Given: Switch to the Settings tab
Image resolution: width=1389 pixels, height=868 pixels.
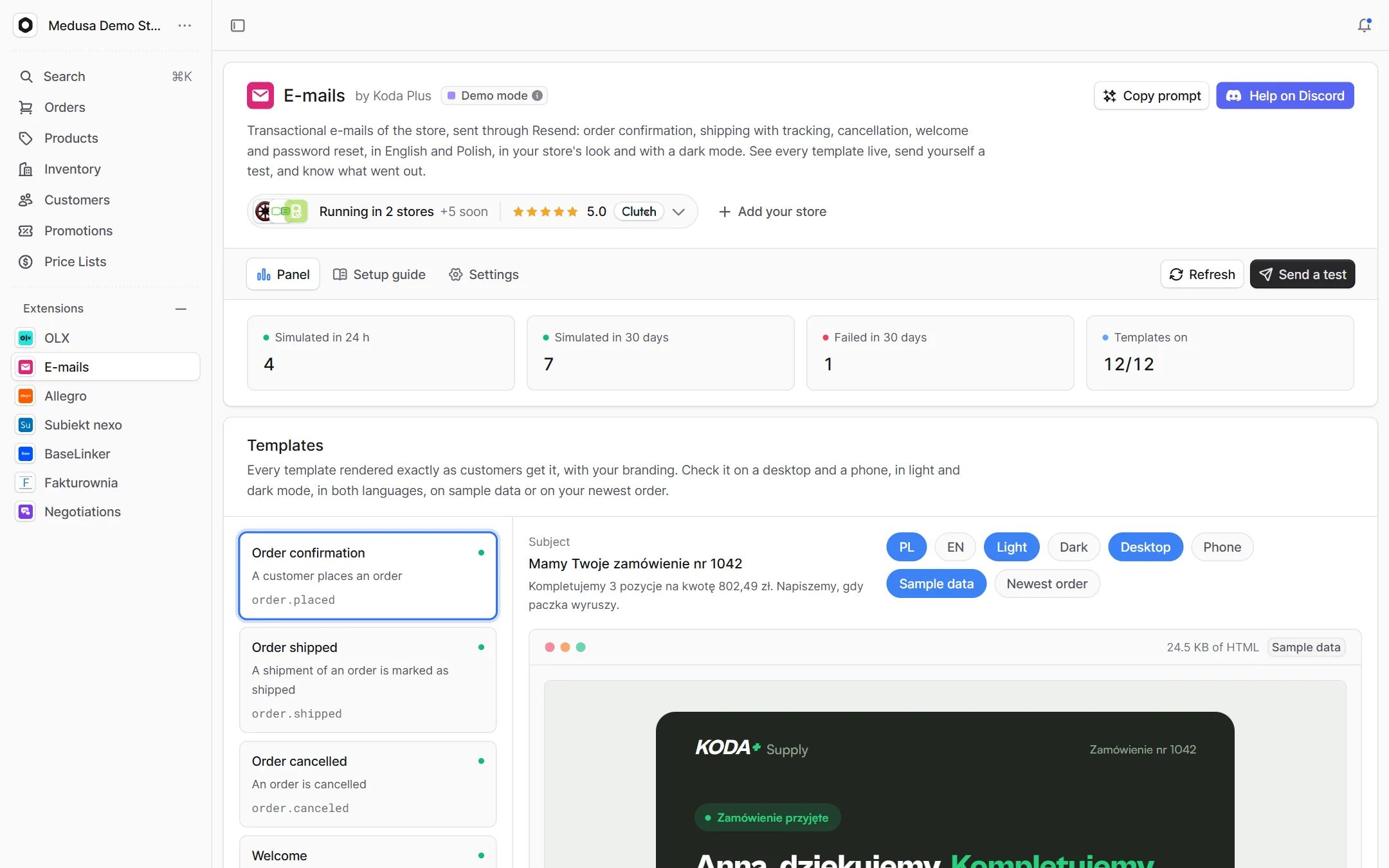Looking at the screenshot, I should [484, 275].
